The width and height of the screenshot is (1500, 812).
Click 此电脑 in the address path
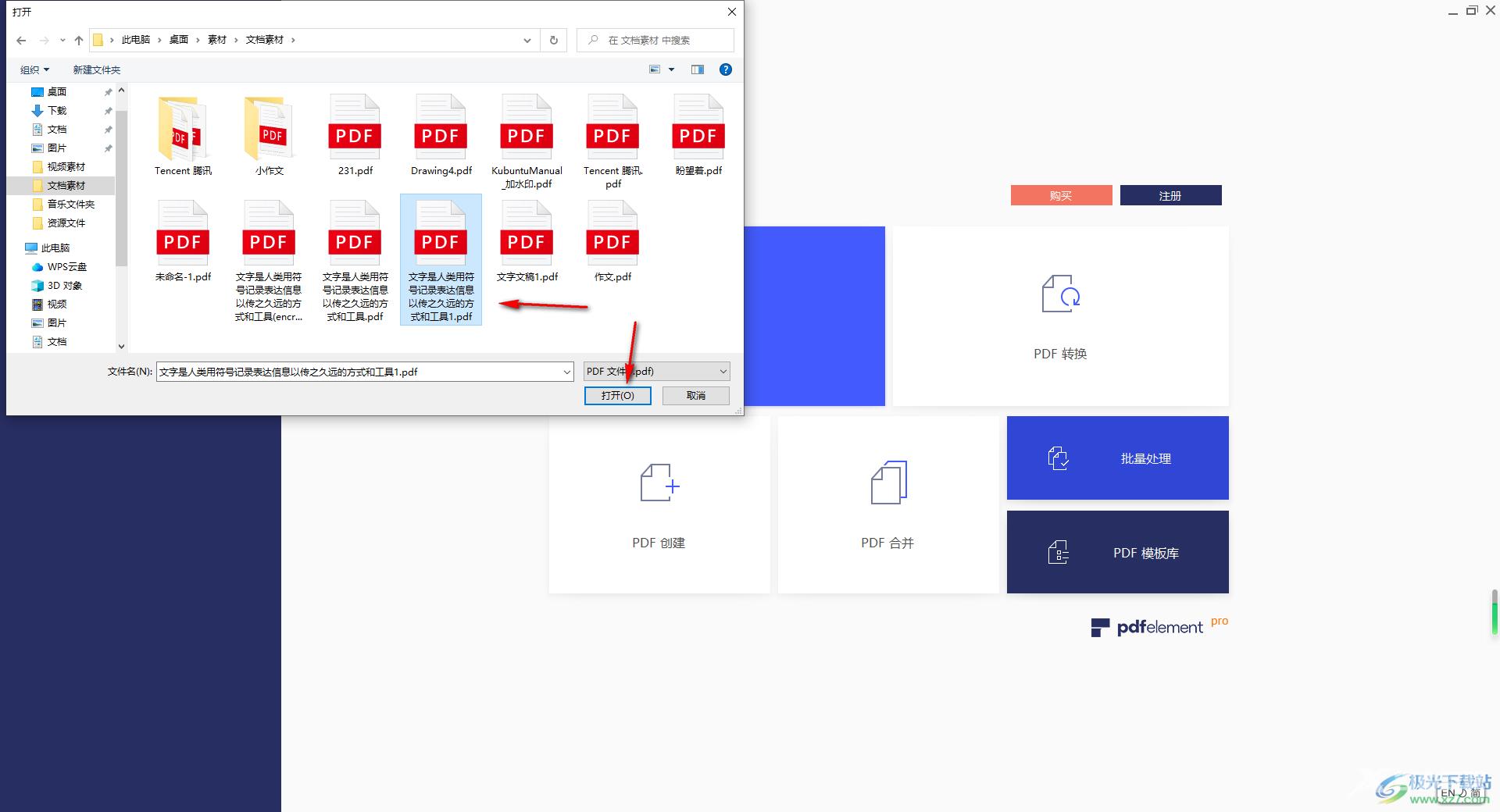(136, 40)
